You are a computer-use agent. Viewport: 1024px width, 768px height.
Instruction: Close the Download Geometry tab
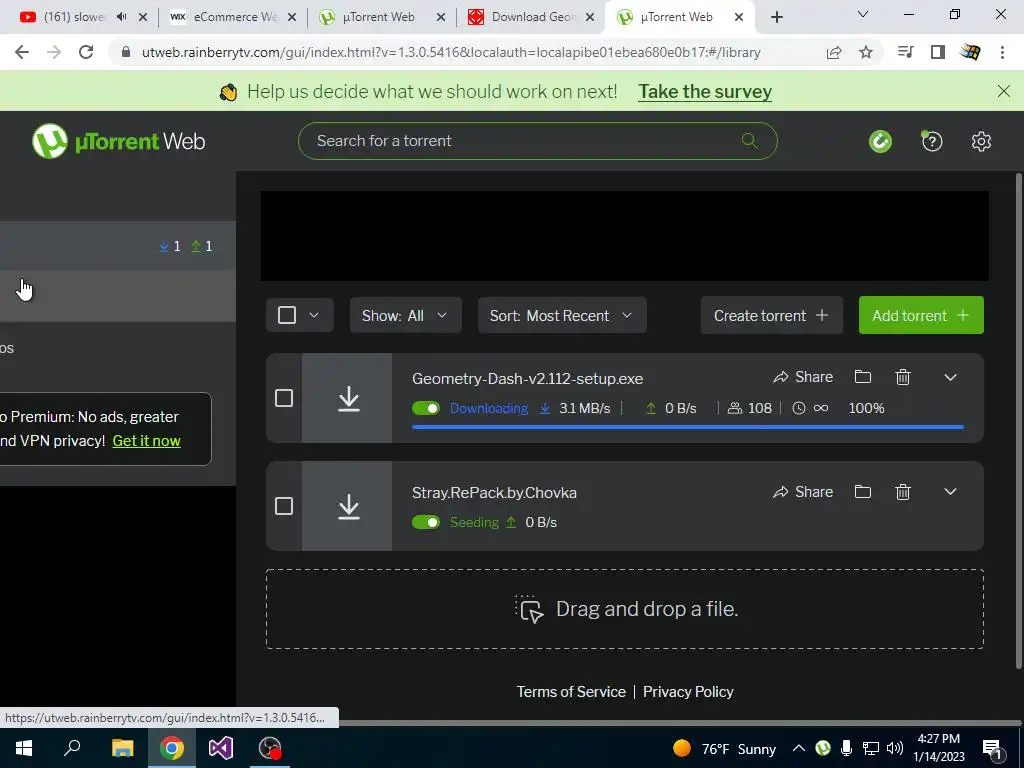[x=590, y=17]
